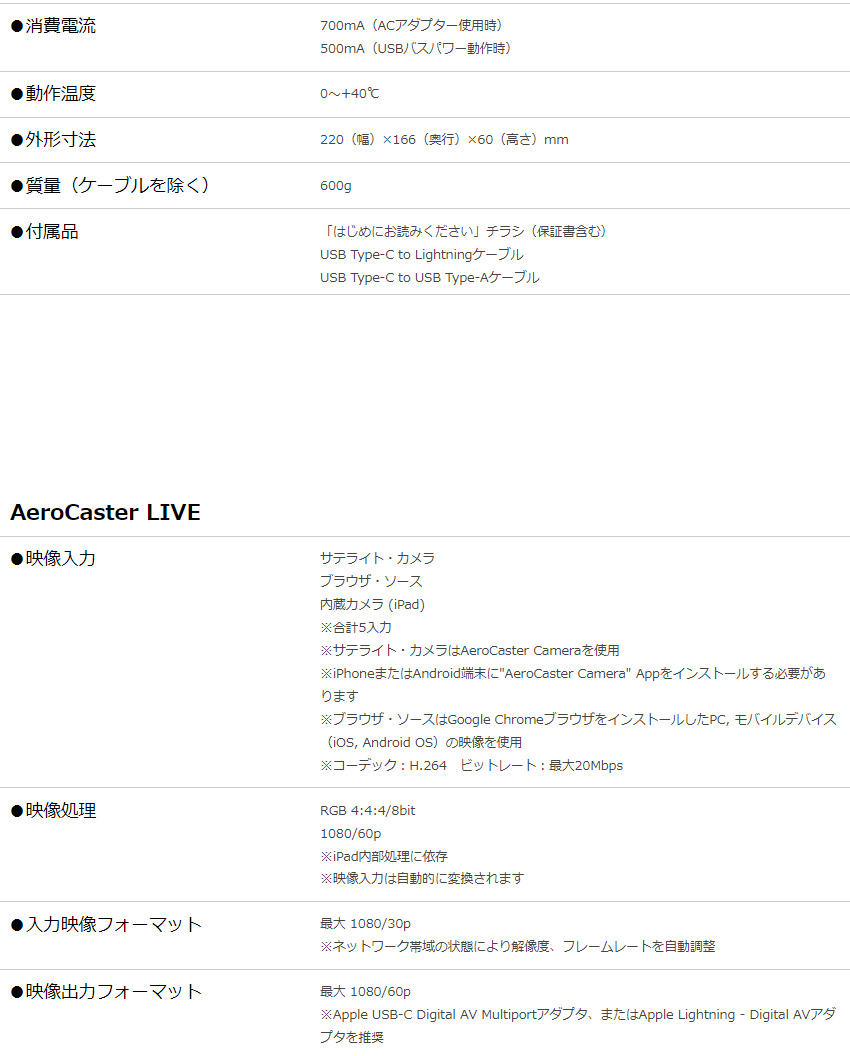Select the 消費電流 spec label

[x=53, y=26]
